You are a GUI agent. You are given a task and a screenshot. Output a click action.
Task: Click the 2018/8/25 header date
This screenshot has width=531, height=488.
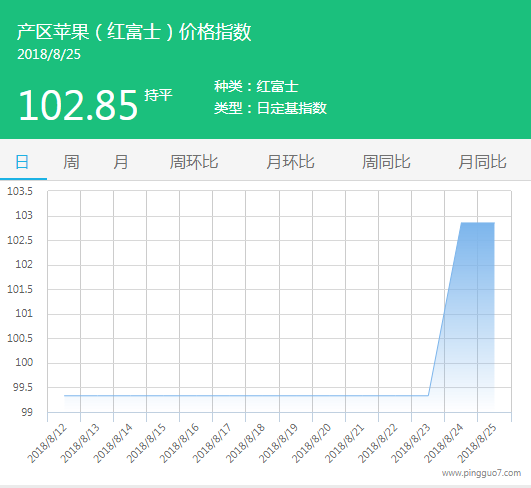(x=49, y=55)
